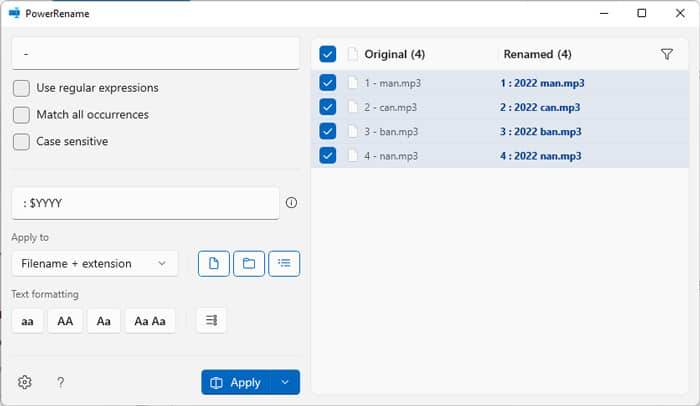Click file icon beside 2 - can.mp3
Screen dimensions: 700x406
coord(353,107)
